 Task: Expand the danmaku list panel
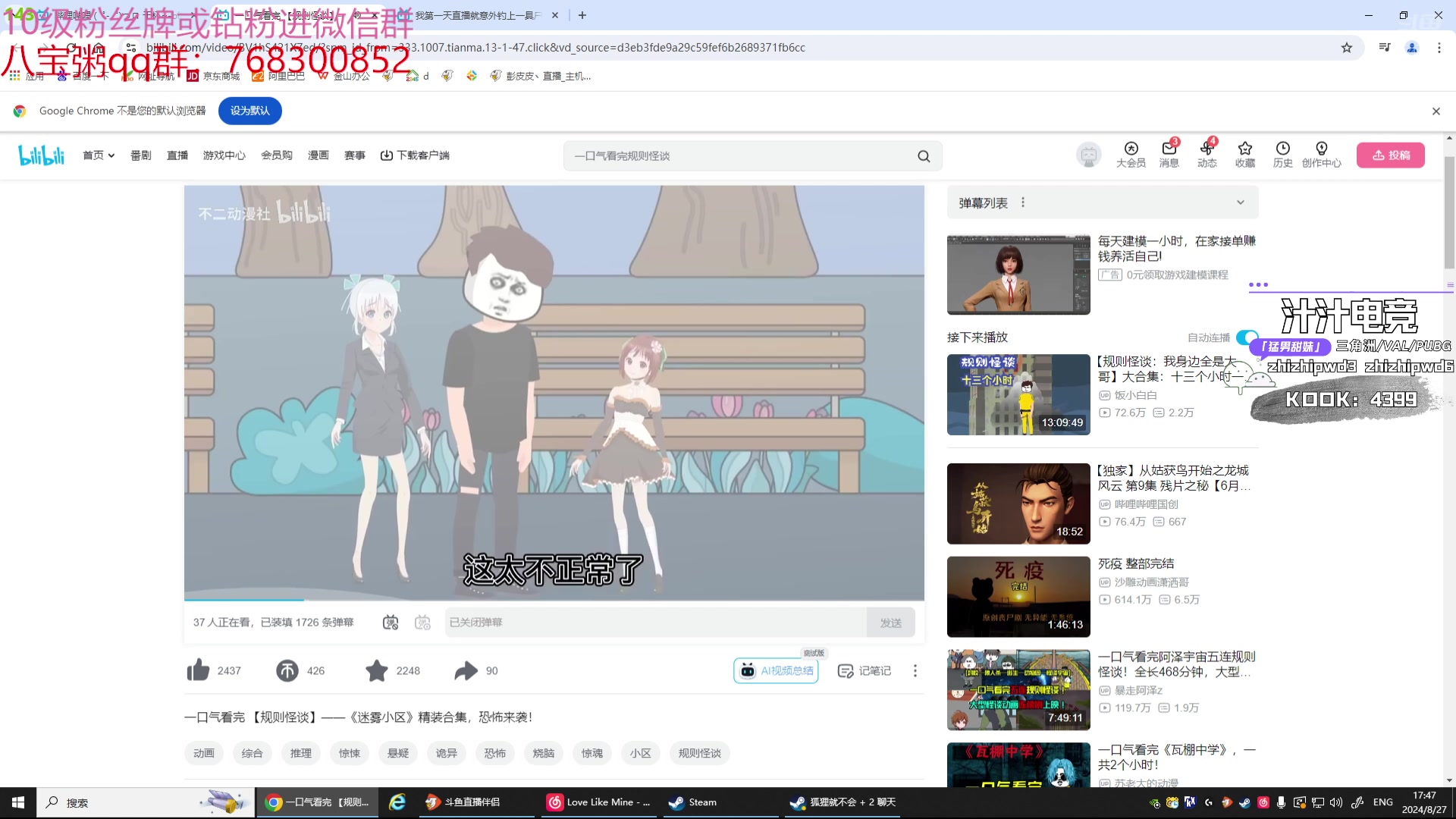tap(1240, 202)
